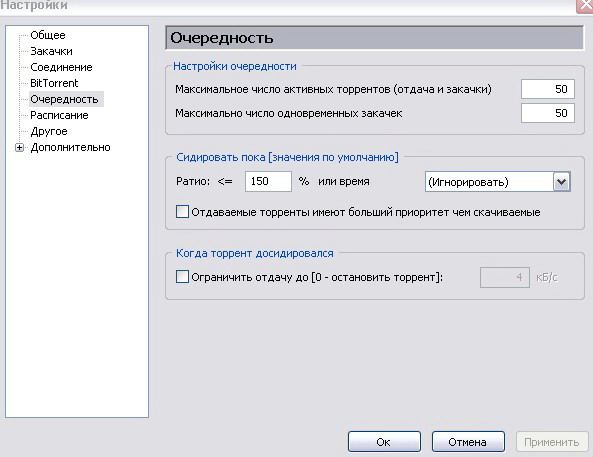The image size is (593, 457).
Task: Confirm settings with the Ок button
Action: tap(384, 442)
